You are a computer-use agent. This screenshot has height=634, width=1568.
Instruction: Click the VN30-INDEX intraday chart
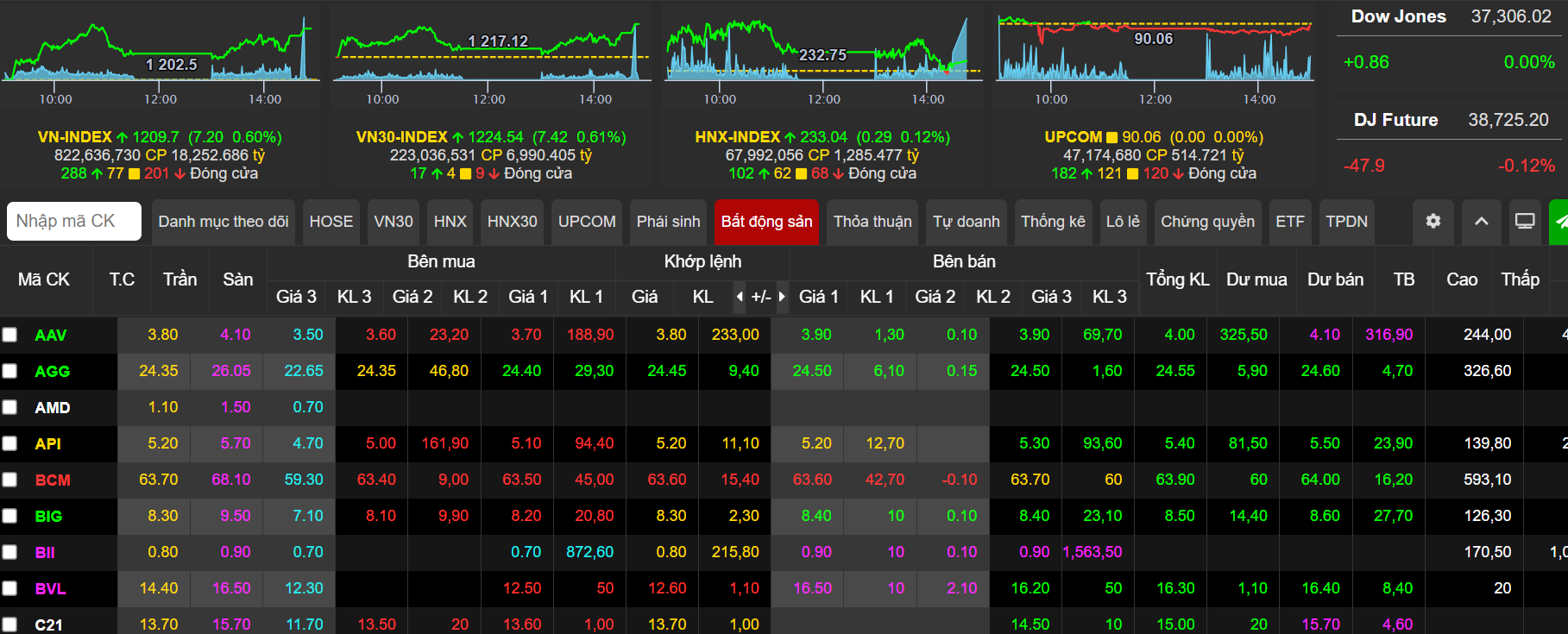(491, 52)
